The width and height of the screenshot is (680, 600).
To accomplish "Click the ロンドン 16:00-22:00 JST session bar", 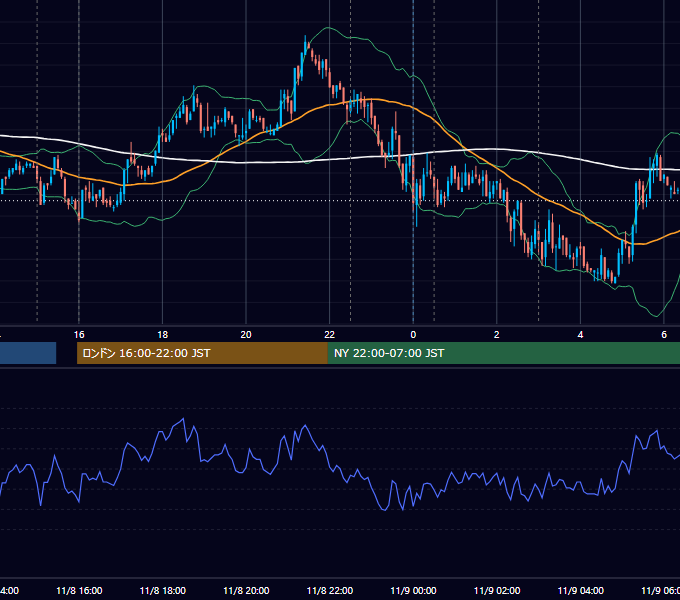I will [202, 353].
